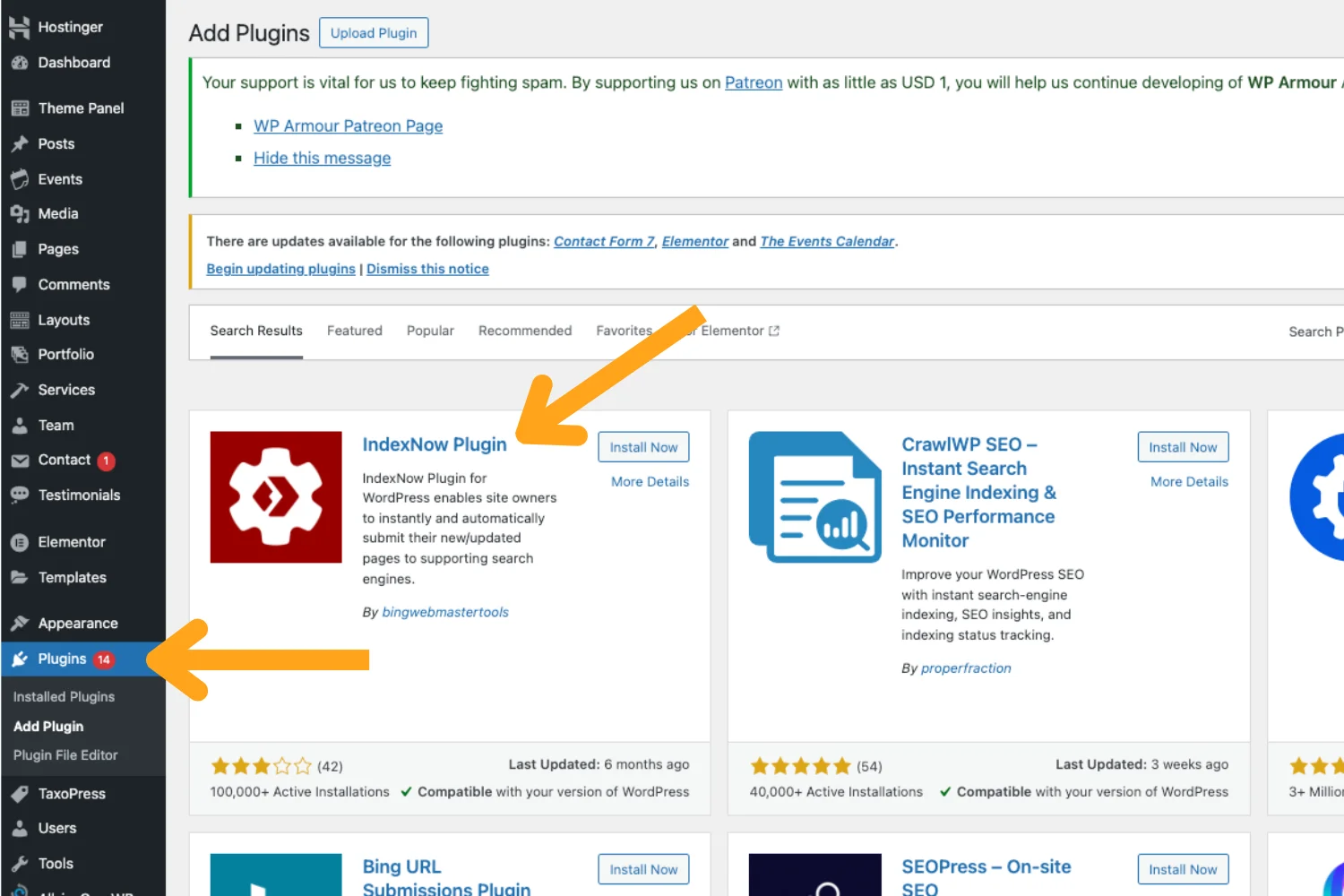The image size is (1344, 896).
Task: Open the Popular plugins tab
Action: click(430, 330)
